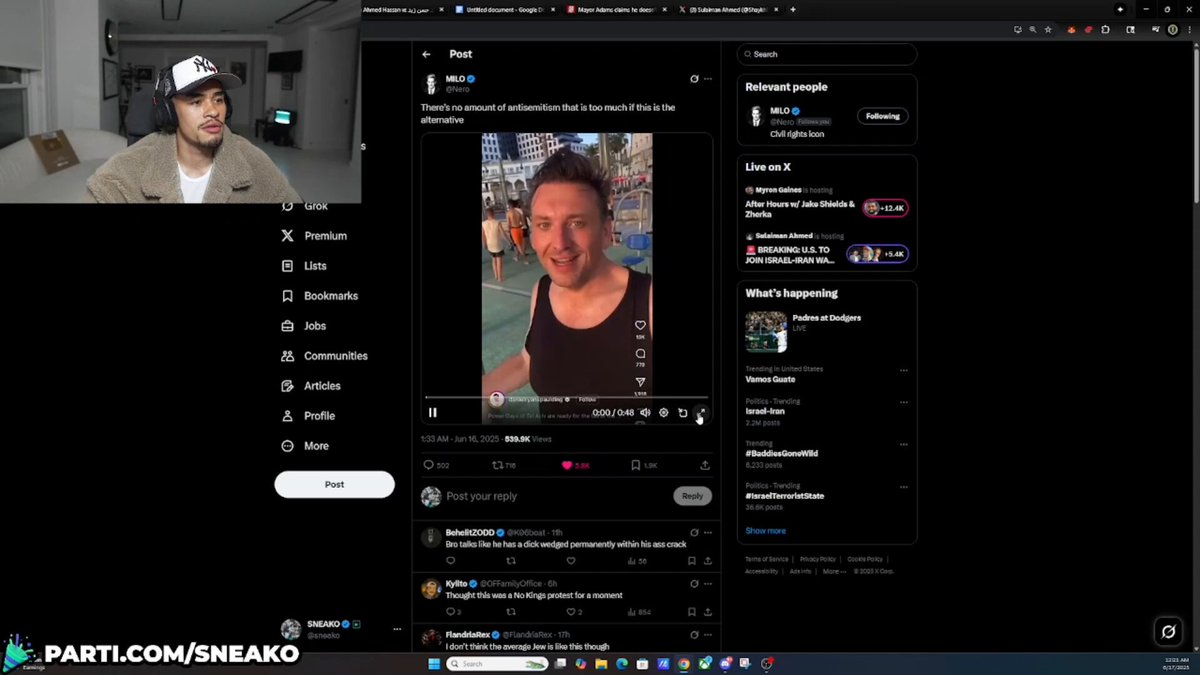Viewport: 1200px width, 675px height.
Task: Open Lists in the sidebar
Action: click(304, 266)
